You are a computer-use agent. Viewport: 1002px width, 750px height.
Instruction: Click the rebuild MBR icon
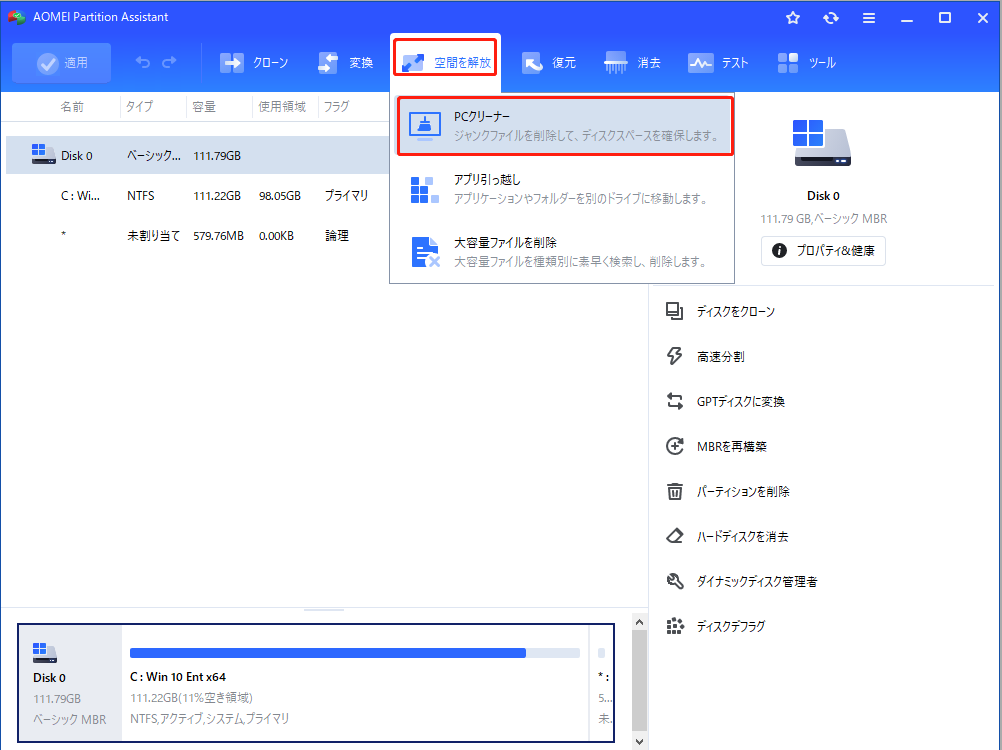coord(675,446)
